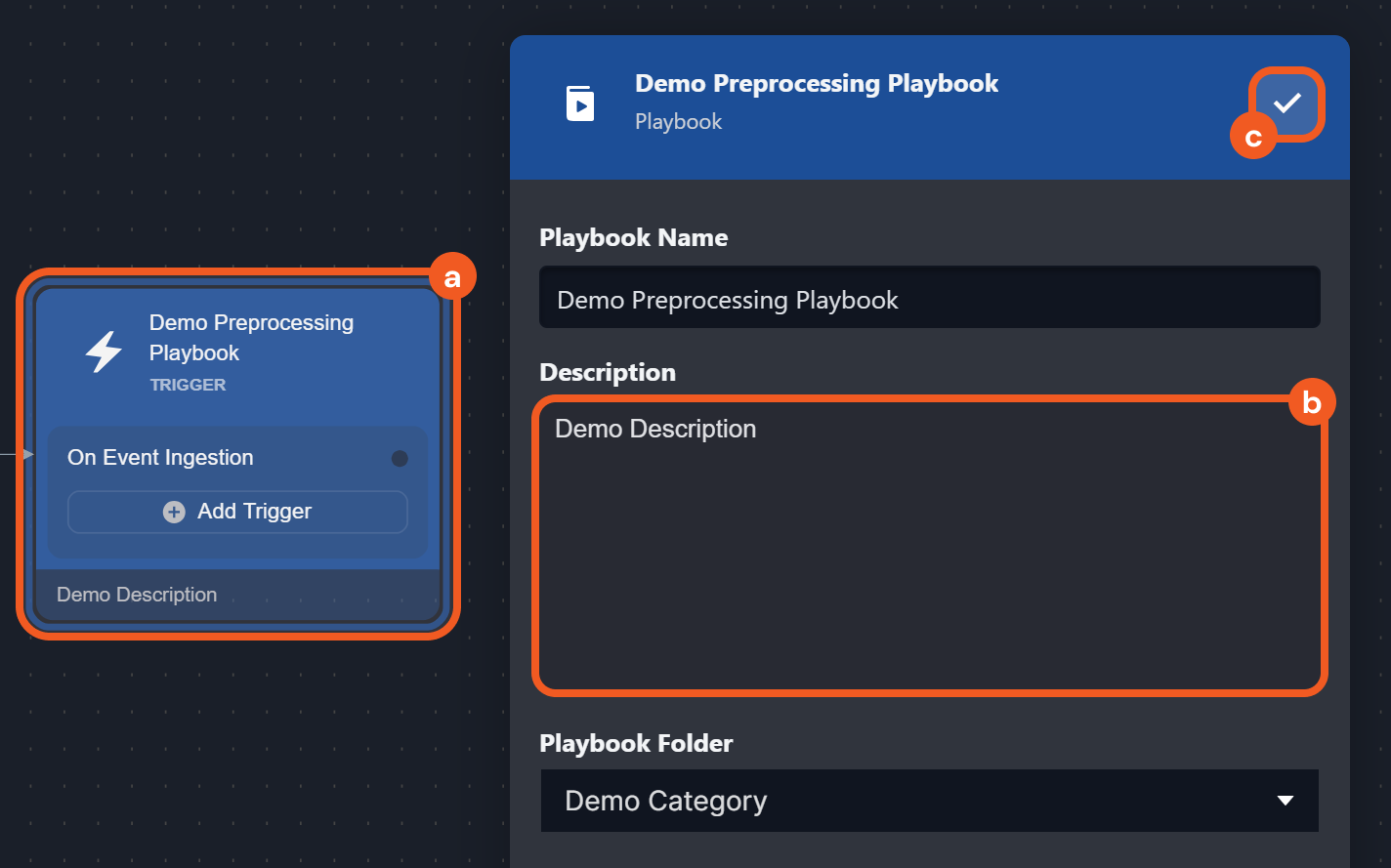
Task: Click the bold panel header title
Action: [817, 84]
